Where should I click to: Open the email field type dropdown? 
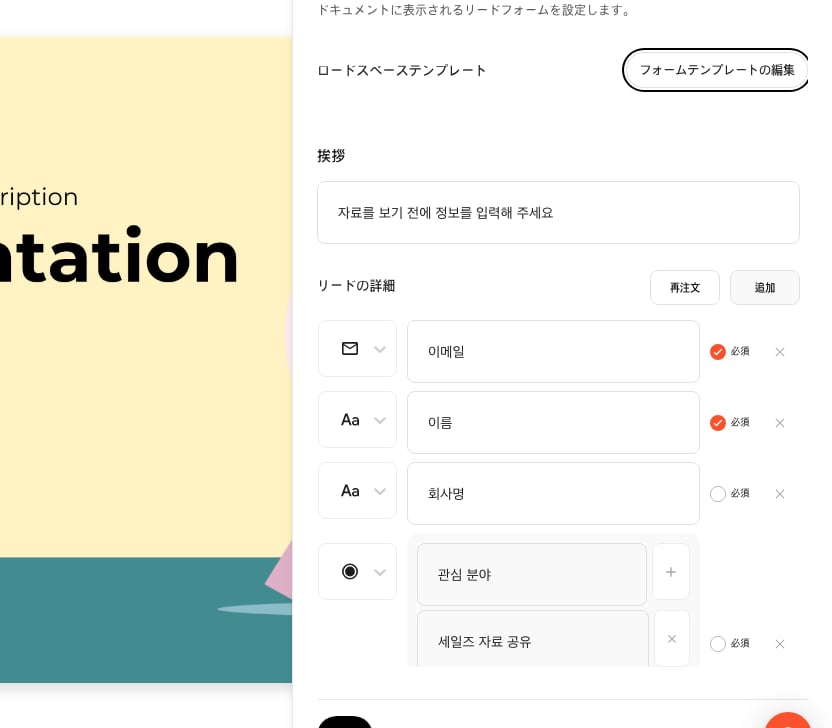tap(357, 349)
